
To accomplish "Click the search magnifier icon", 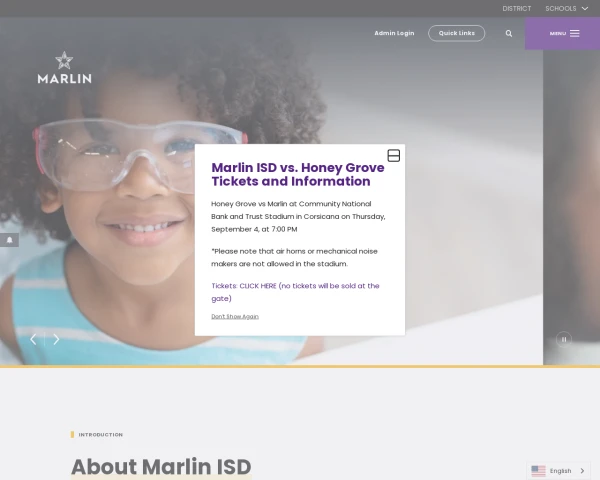I will coord(509,33).
